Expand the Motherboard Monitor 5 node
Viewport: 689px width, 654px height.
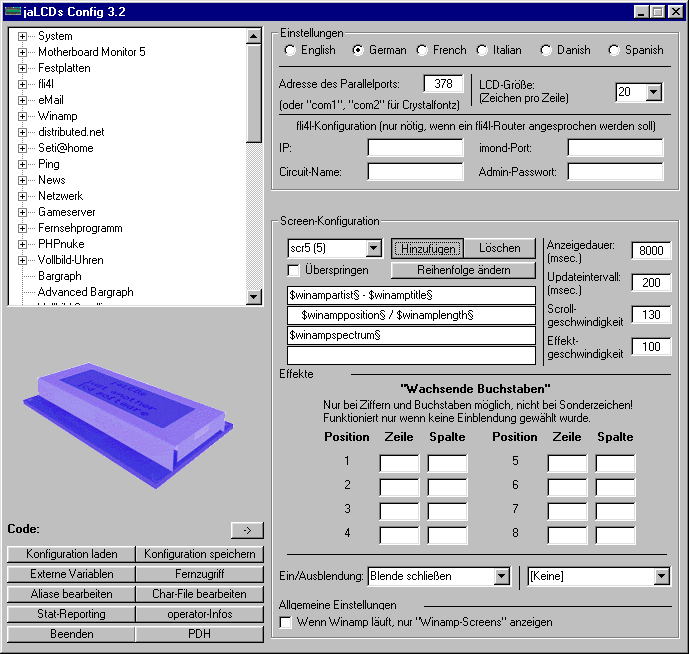(x=22, y=52)
